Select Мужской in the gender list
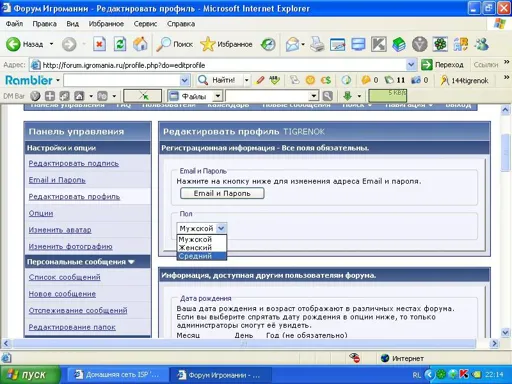 [201, 239]
